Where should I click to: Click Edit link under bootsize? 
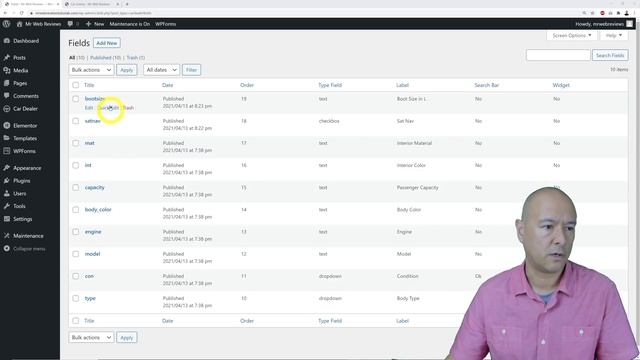click(x=89, y=108)
